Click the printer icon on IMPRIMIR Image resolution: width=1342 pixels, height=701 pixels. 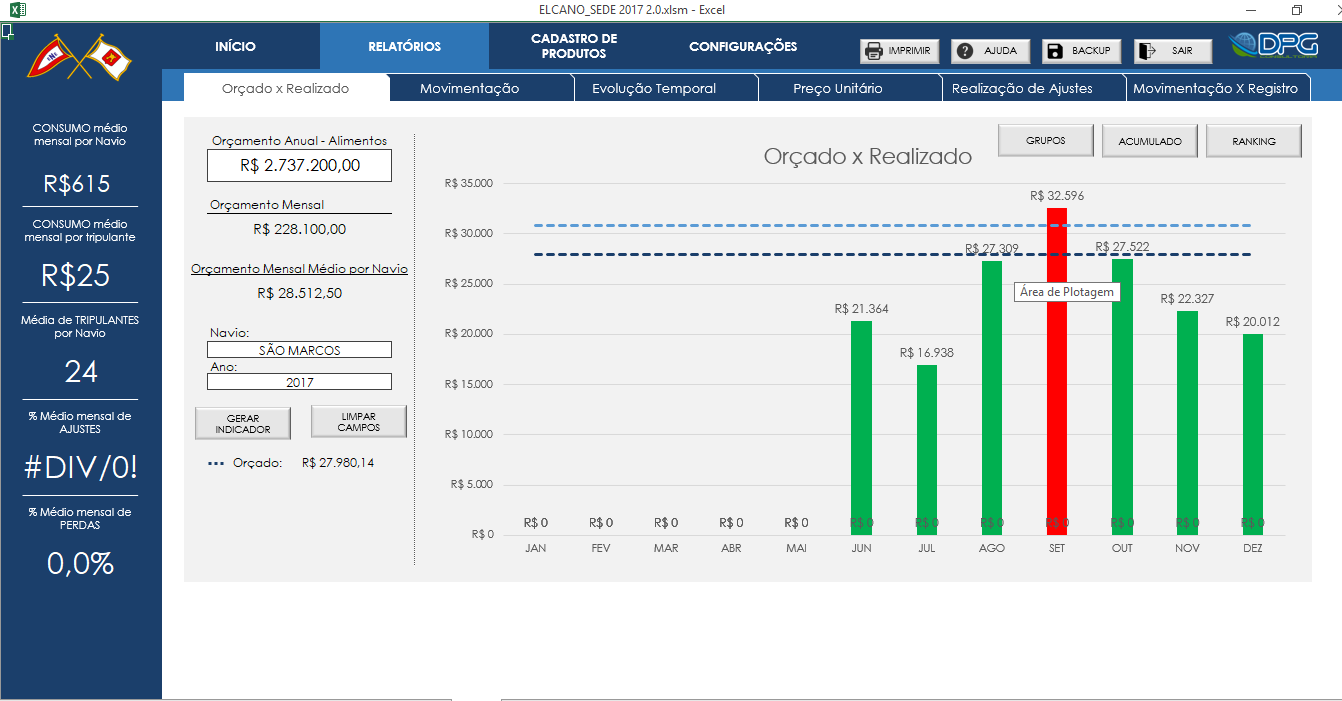click(873, 51)
